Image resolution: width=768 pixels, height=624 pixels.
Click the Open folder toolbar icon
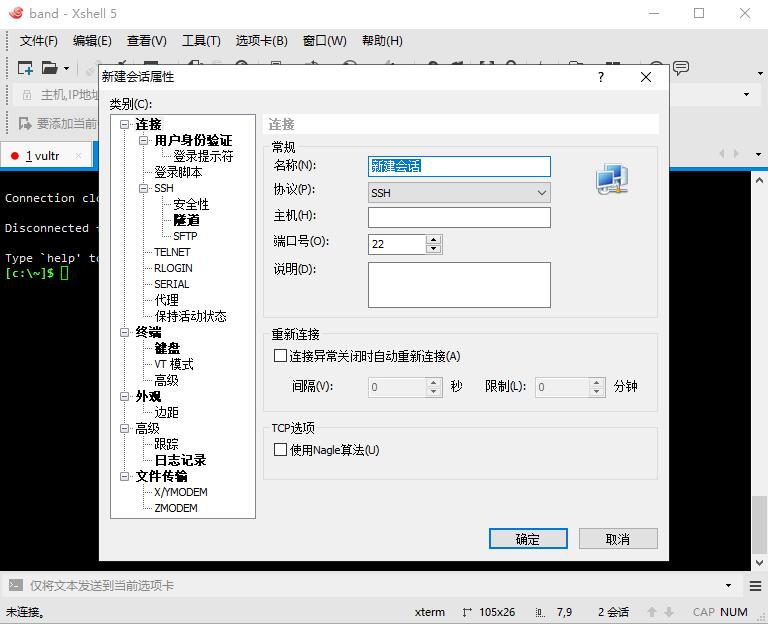click(x=49, y=68)
